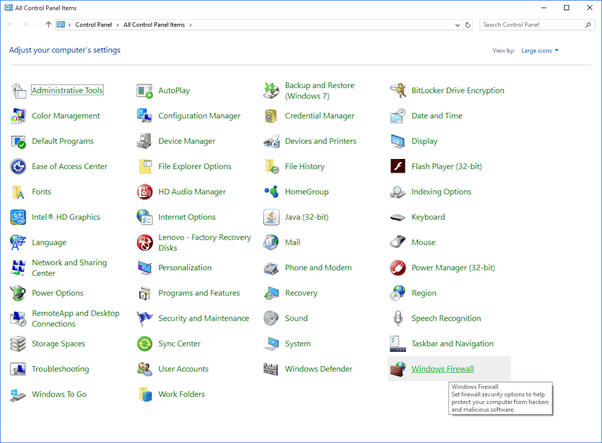This screenshot has width=602, height=443.
Task: Open the Indexing Options link
Action: pos(441,192)
